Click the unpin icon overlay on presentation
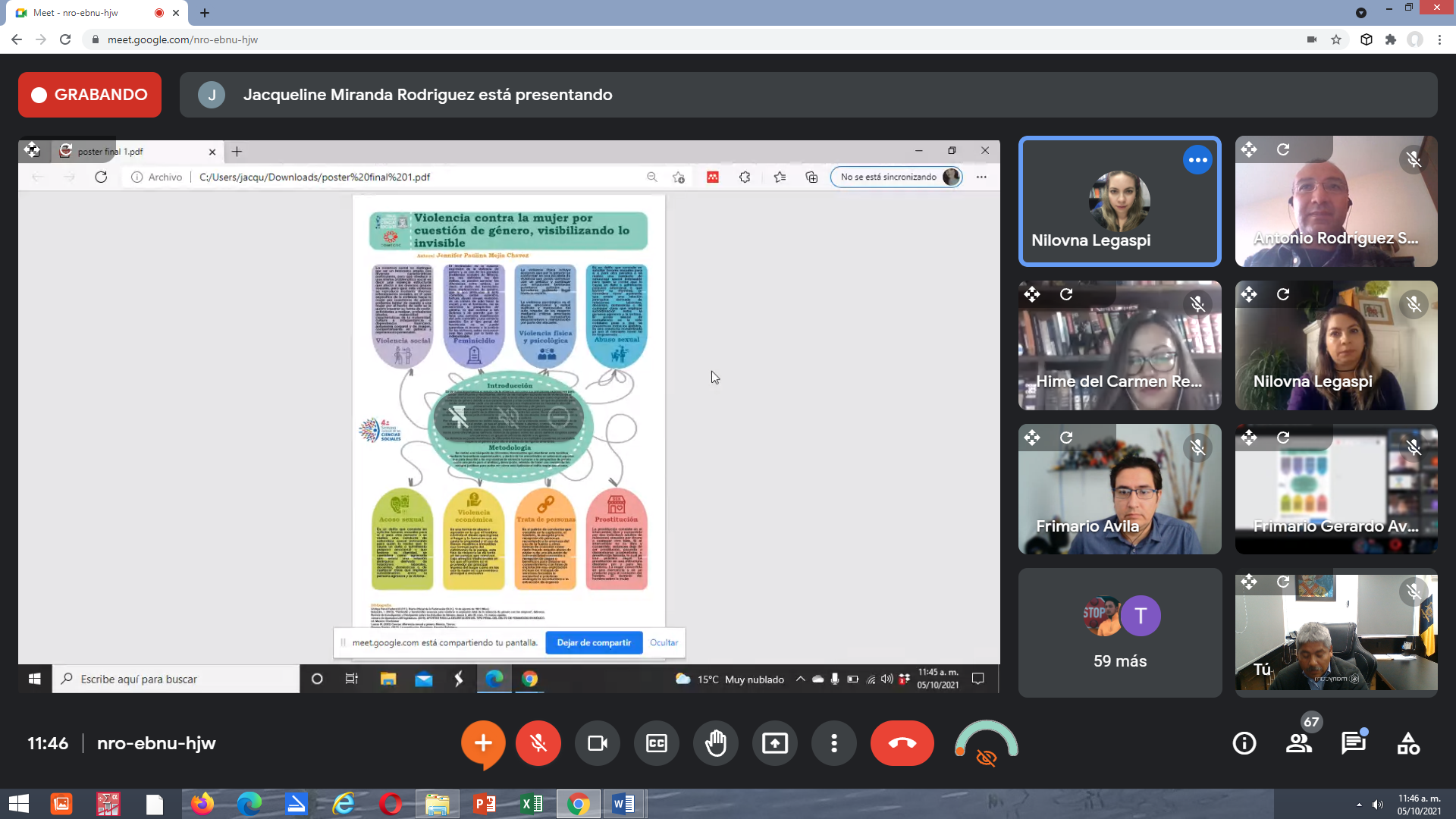The image size is (1456, 819). click(x=459, y=417)
